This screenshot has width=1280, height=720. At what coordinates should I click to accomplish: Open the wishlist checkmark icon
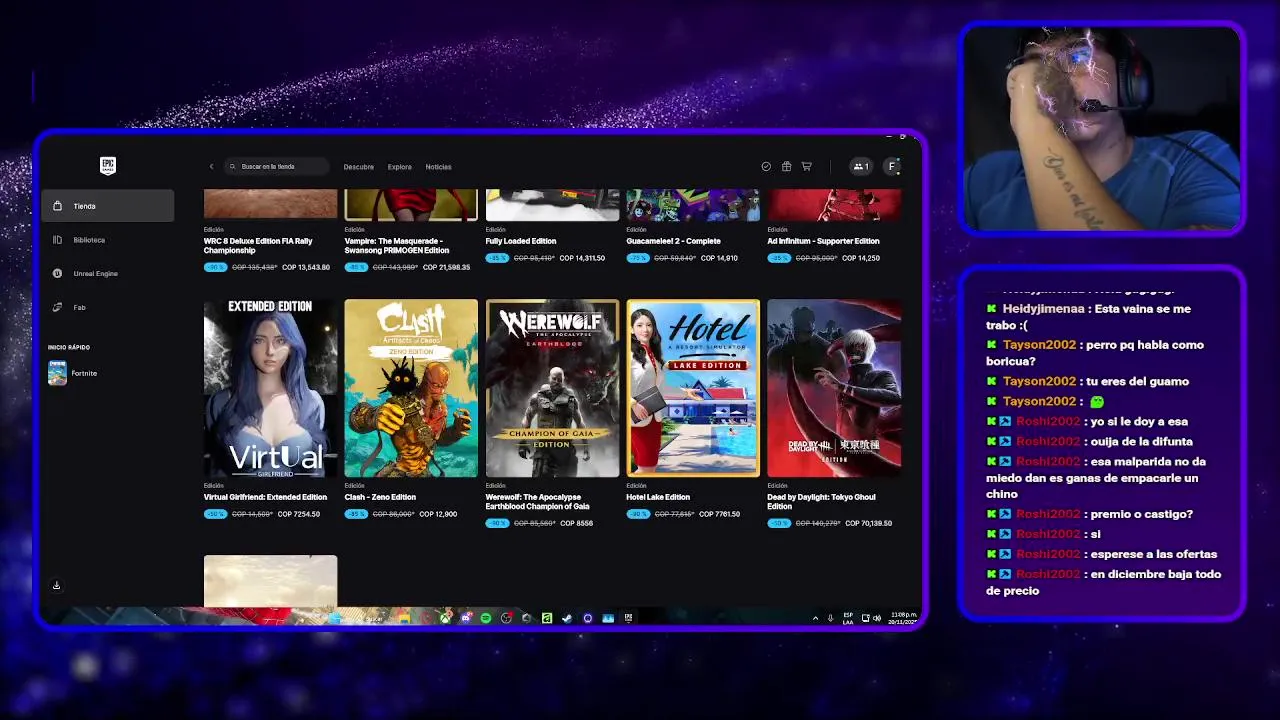[x=766, y=166]
